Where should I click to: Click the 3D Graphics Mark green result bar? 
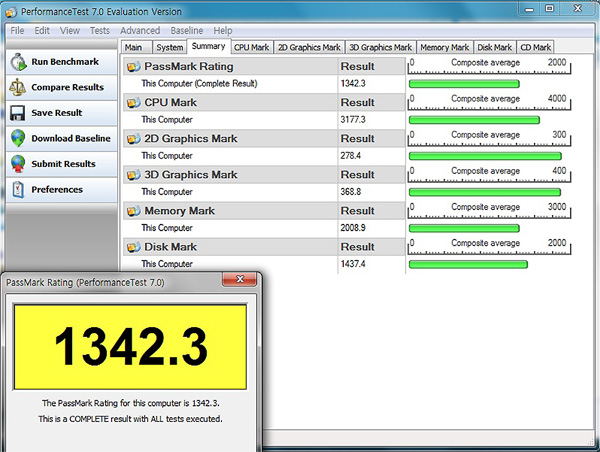tap(485, 192)
